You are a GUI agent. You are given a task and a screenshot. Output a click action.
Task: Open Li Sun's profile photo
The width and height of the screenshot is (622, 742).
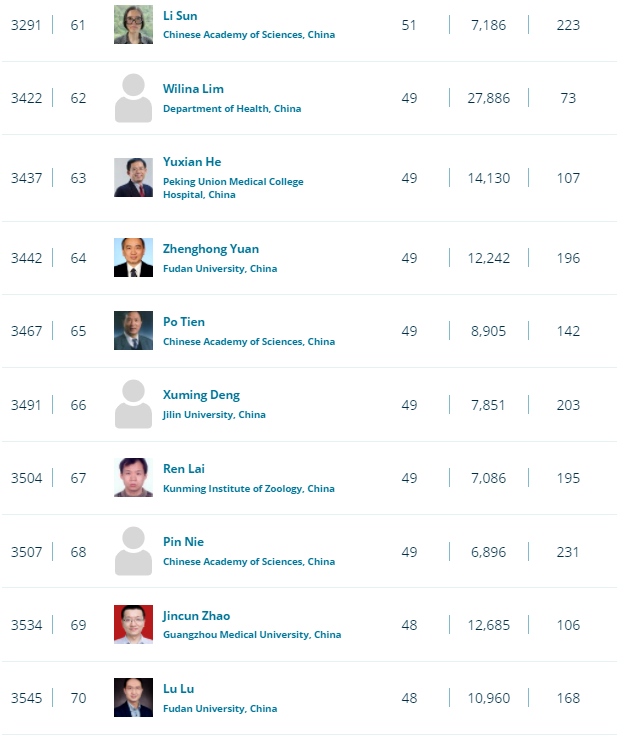click(133, 25)
